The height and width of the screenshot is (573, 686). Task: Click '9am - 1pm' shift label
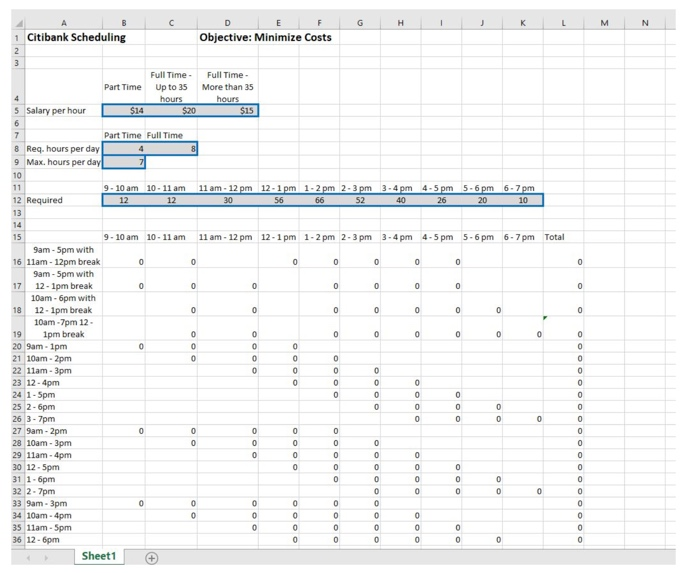pyautogui.click(x=47, y=346)
